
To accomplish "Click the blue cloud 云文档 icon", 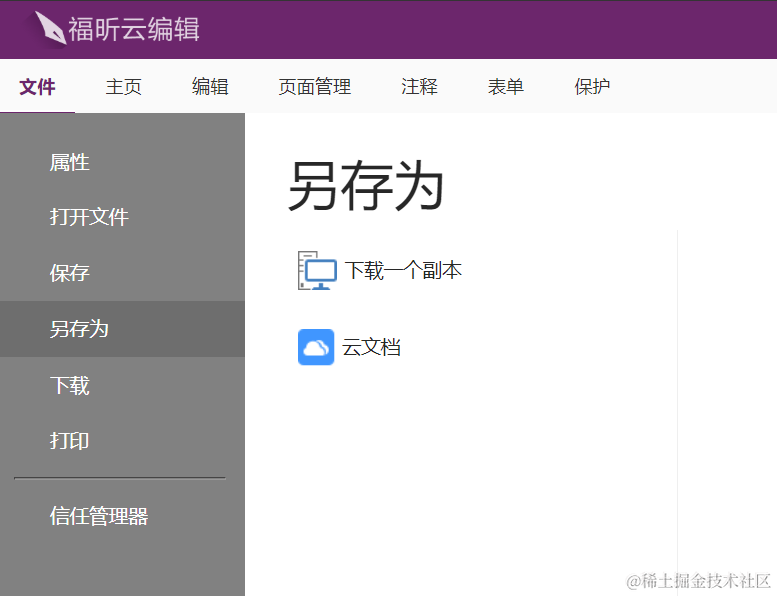I will click(x=316, y=347).
